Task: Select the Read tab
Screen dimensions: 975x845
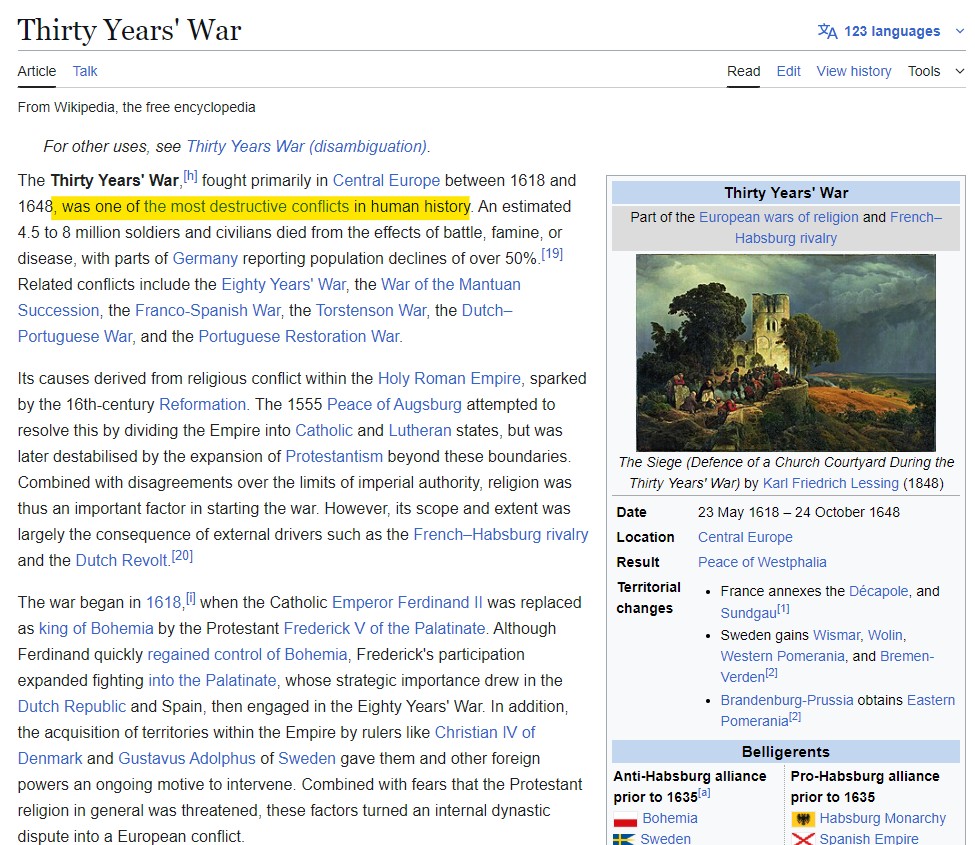Action: [743, 72]
